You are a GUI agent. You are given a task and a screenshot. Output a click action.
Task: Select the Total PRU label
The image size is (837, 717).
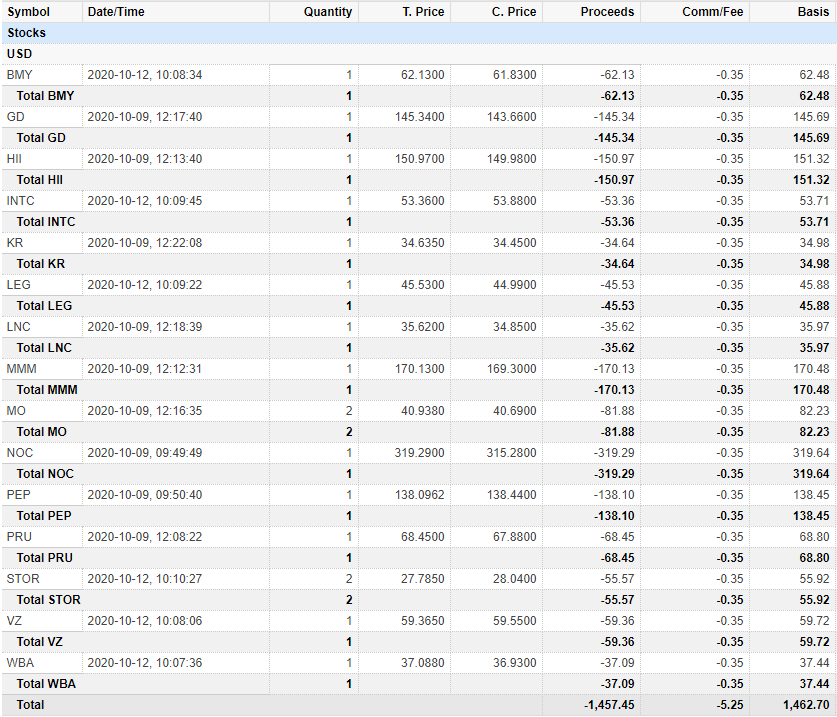click(45, 558)
